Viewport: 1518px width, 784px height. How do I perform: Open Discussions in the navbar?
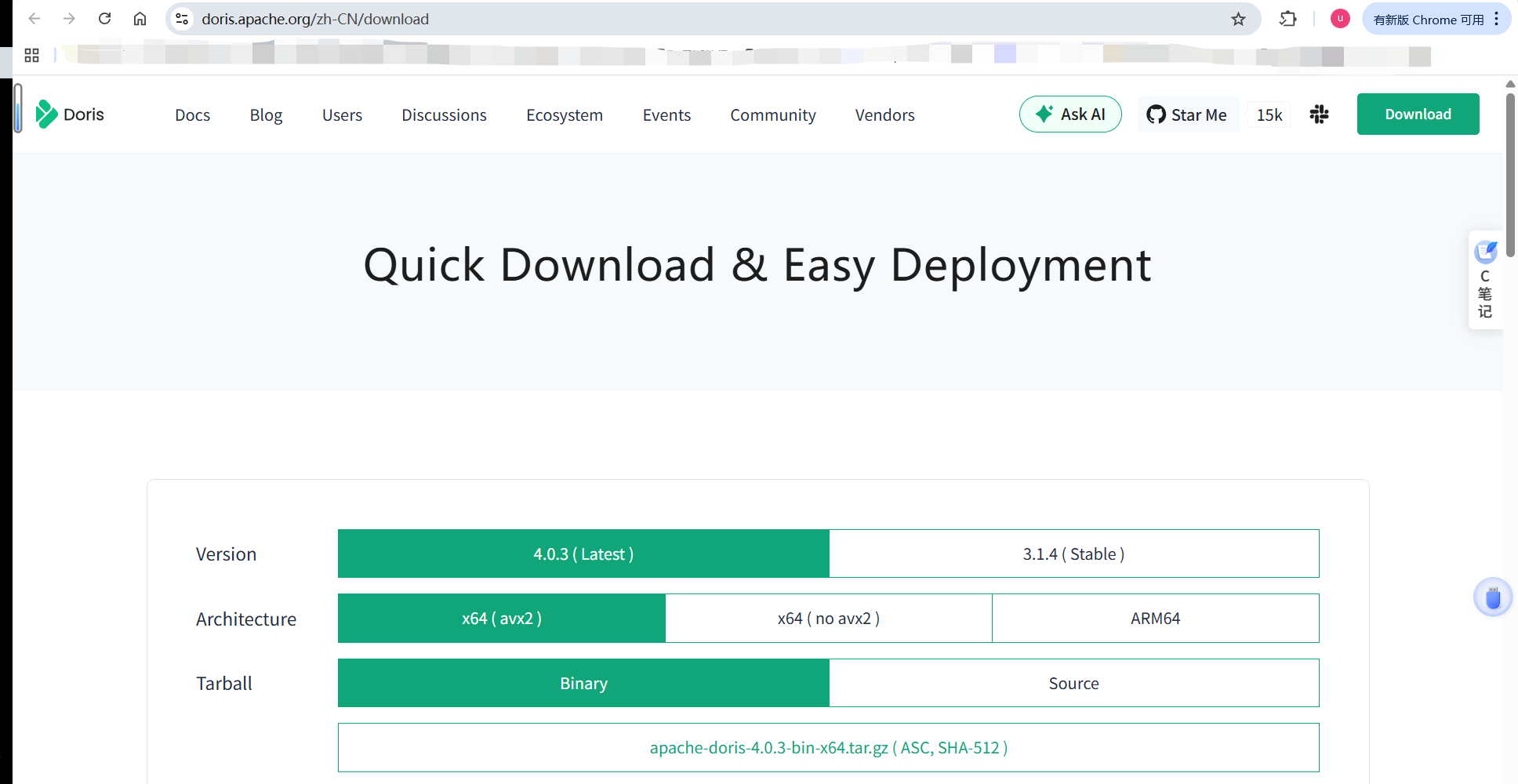(x=444, y=115)
